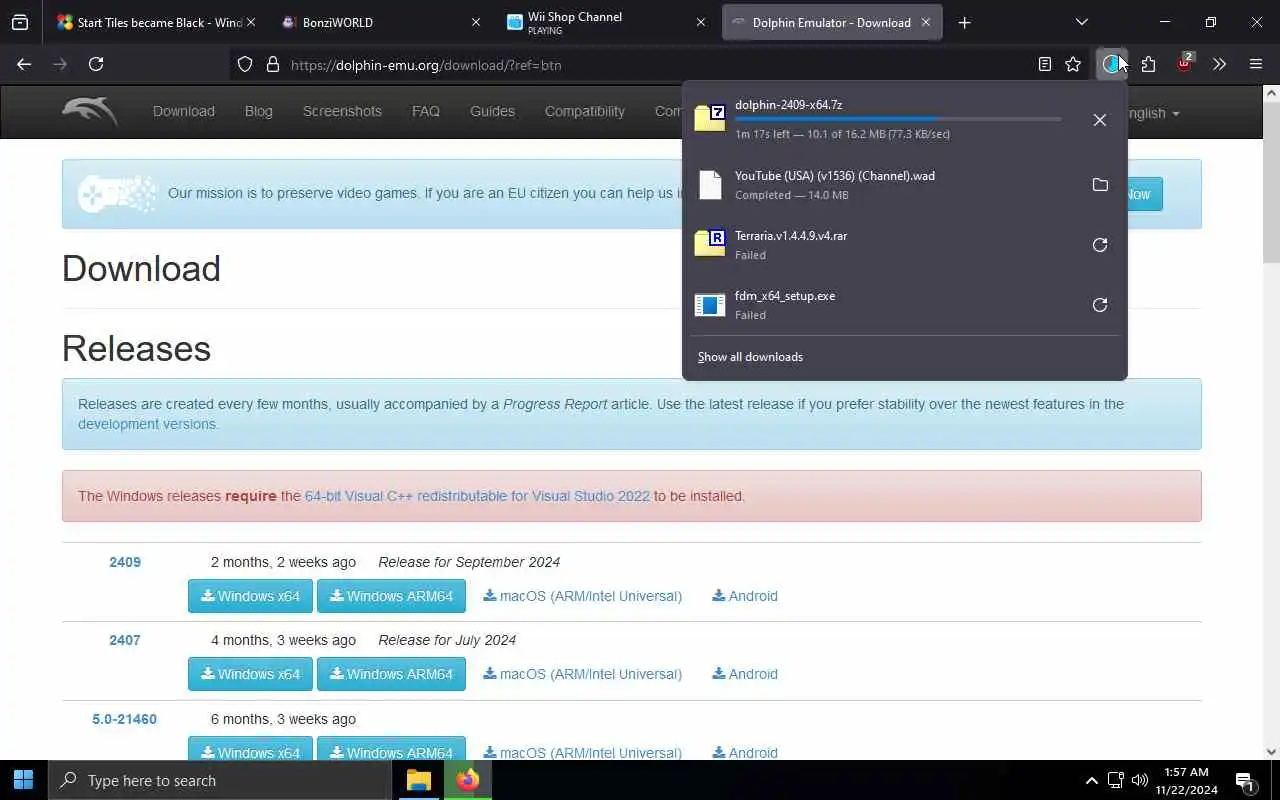This screenshot has width=1280, height=800.
Task: Open the Screenshots nav item
Action: [x=342, y=111]
